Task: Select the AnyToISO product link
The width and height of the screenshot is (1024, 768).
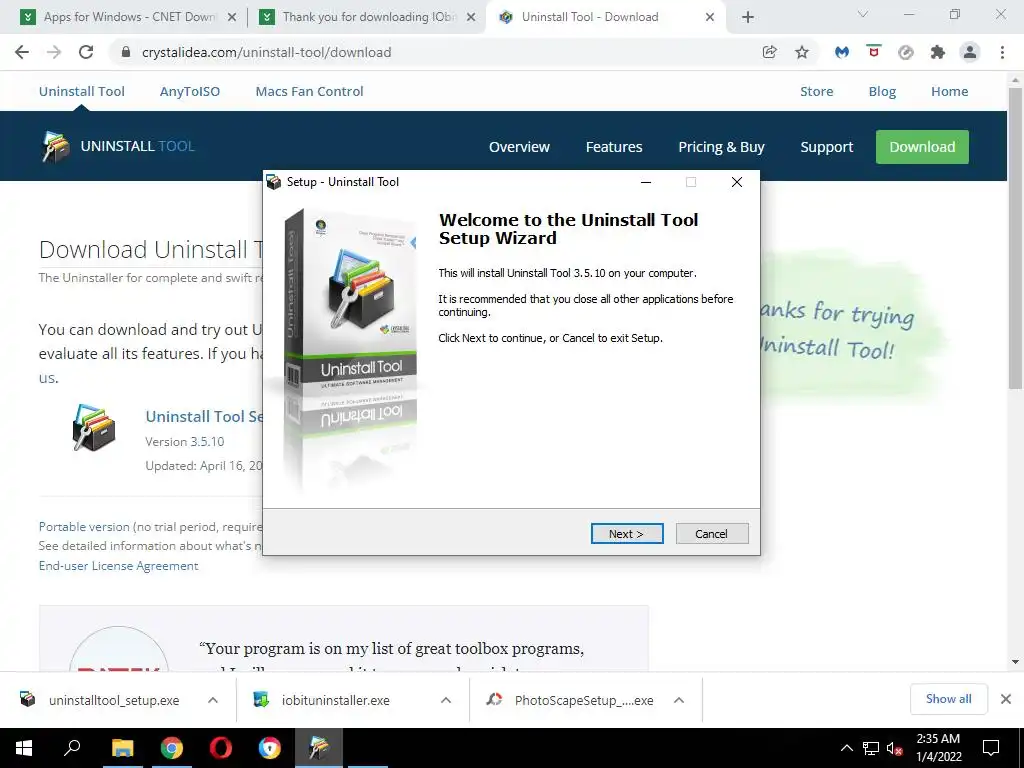Action: pos(189,91)
